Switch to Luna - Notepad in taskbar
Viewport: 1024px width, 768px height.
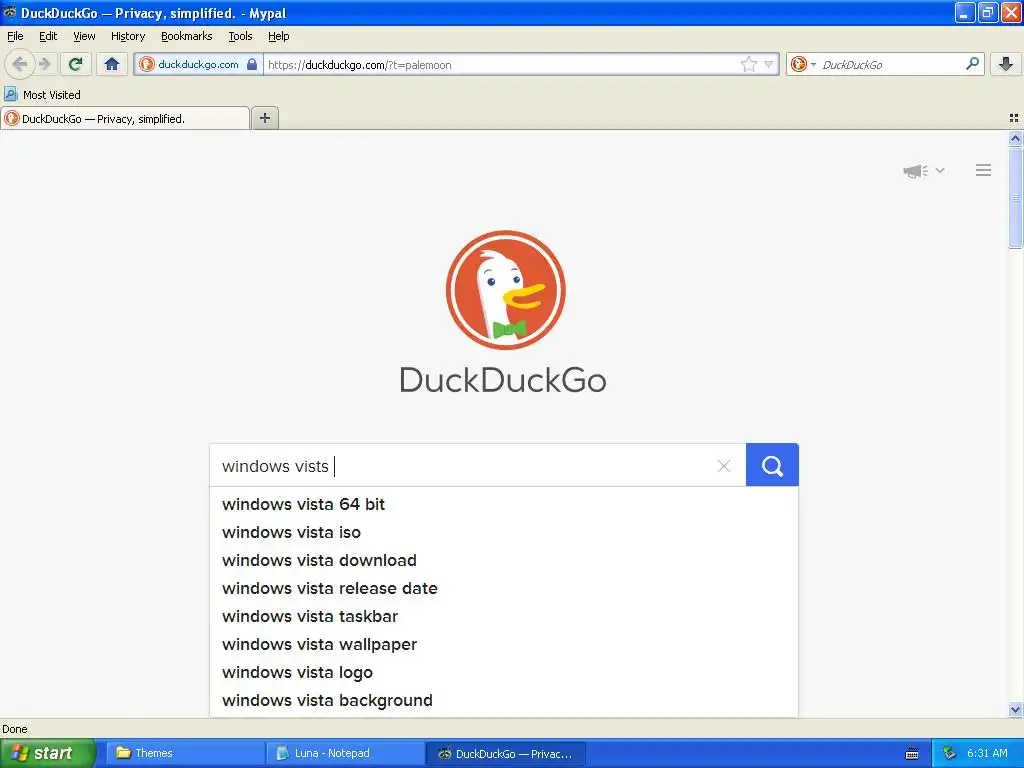tap(345, 753)
